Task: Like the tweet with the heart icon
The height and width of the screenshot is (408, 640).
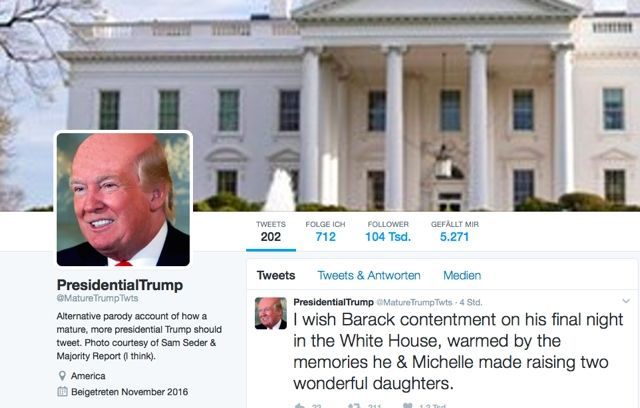Action: [407, 406]
